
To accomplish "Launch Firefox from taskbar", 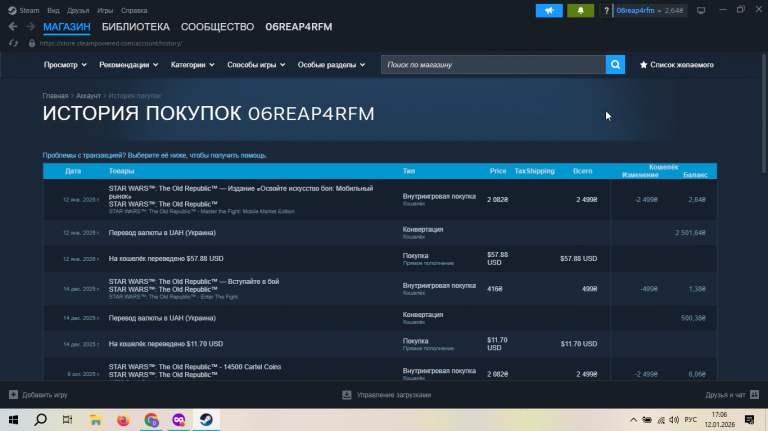I will click(x=123, y=420).
